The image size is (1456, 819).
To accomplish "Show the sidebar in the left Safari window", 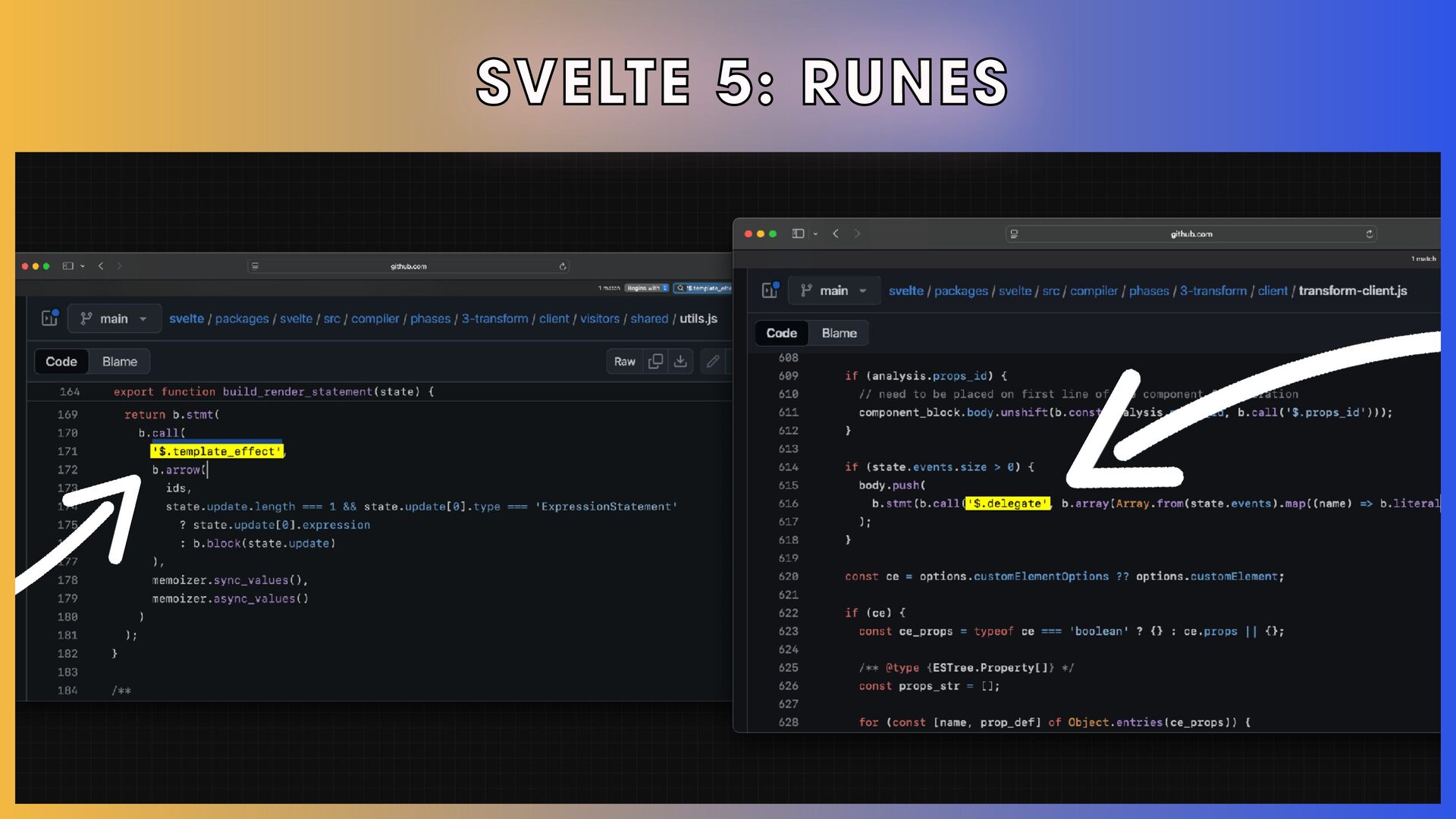I will pyautogui.click(x=68, y=266).
